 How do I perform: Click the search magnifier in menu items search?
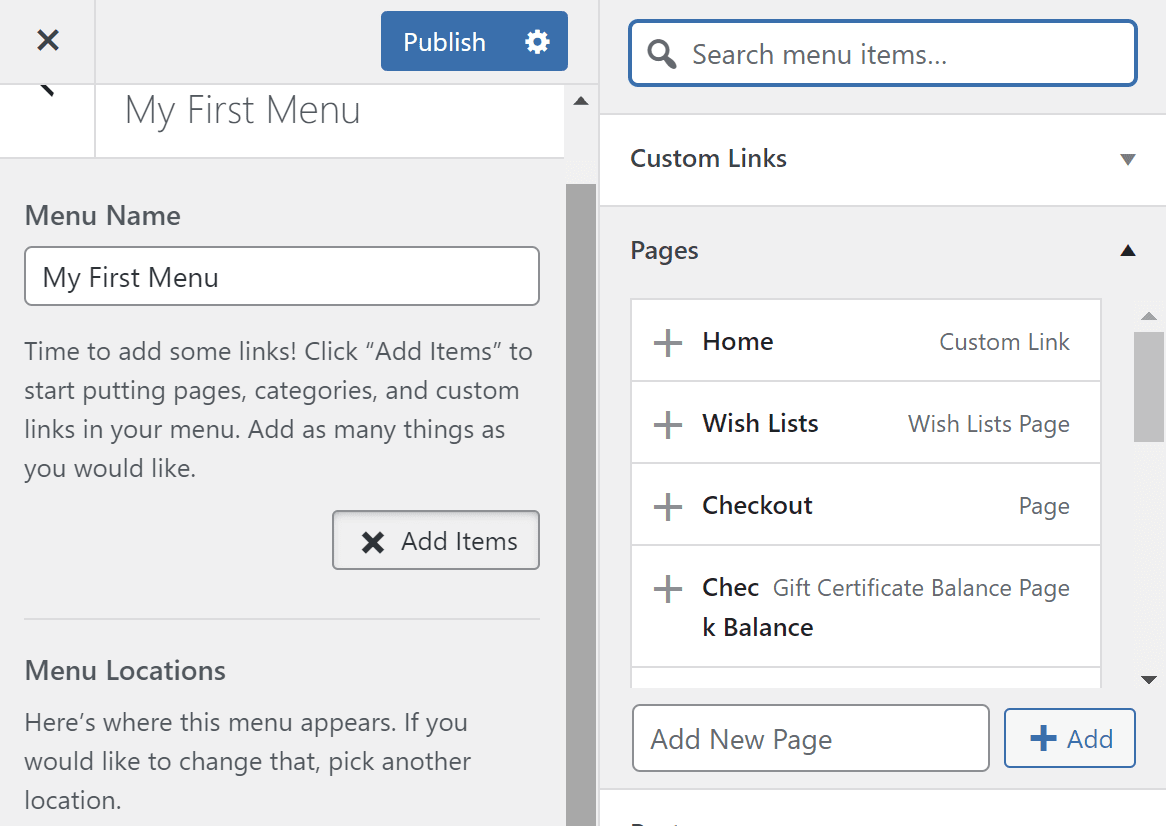click(x=660, y=54)
